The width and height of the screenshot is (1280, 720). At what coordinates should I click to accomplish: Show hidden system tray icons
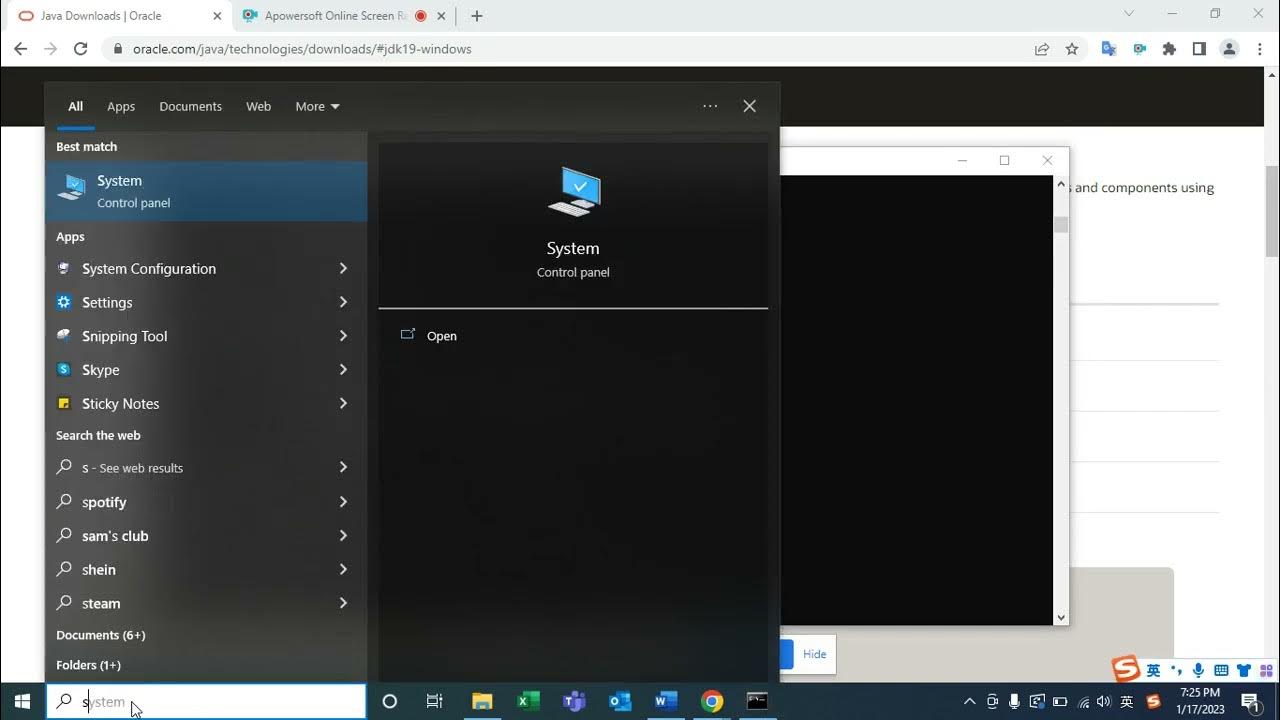click(x=969, y=701)
